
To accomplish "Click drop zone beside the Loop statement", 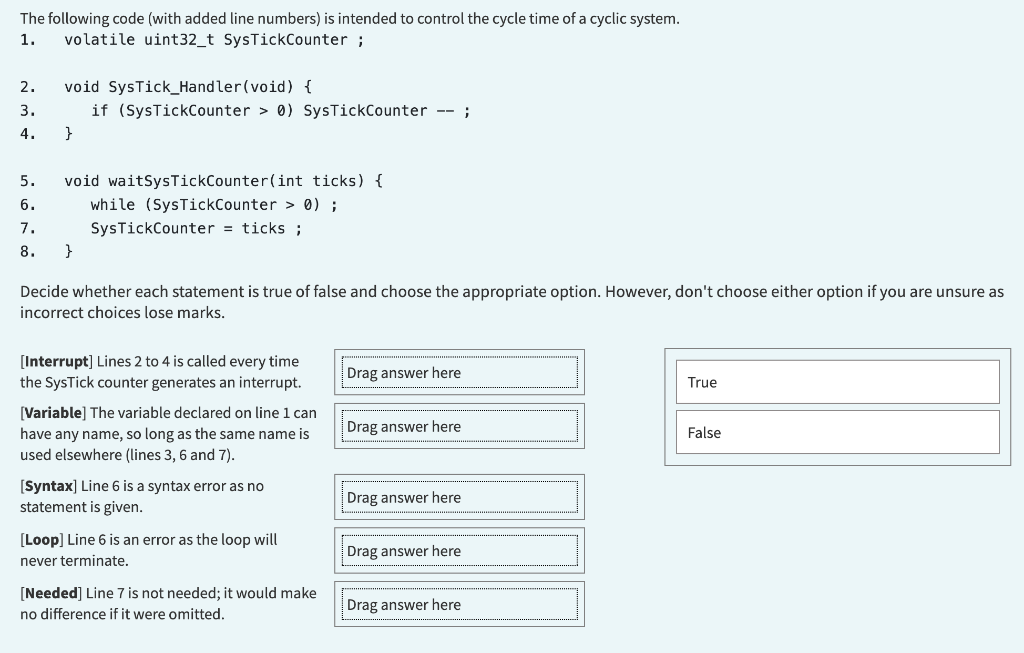I will point(459,550).
